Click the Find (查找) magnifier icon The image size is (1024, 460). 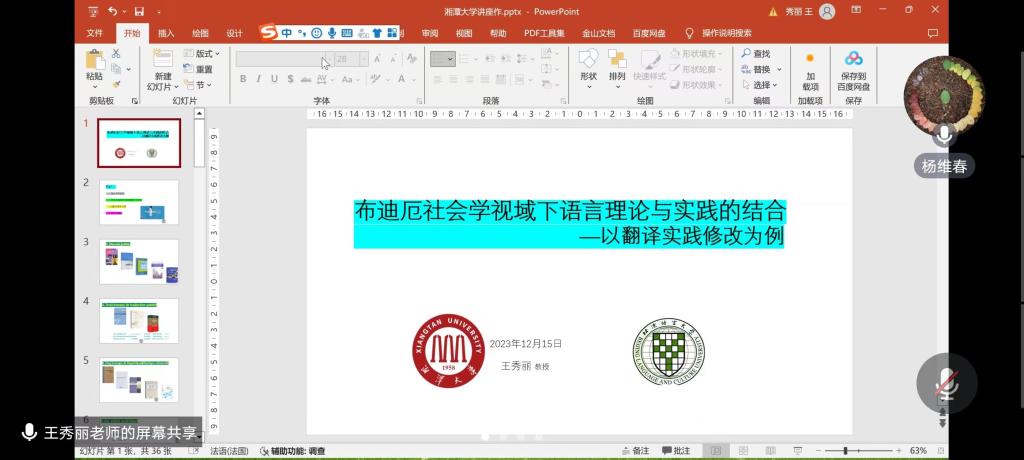point(747,54)
